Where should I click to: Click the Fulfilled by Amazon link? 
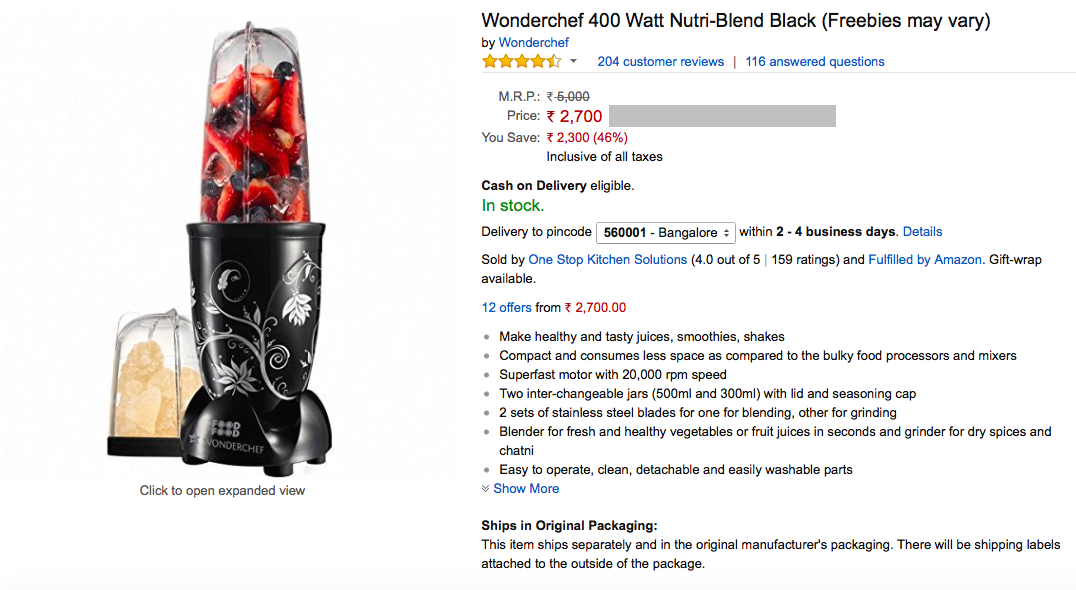[x=924, y=260]
